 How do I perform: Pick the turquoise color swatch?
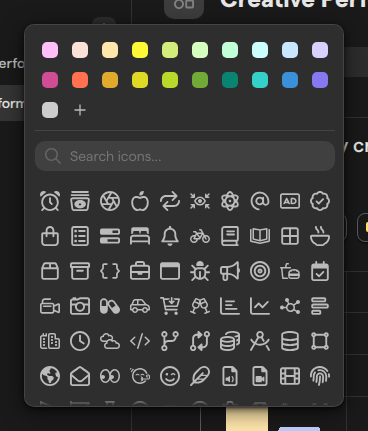tap(260, 80)
